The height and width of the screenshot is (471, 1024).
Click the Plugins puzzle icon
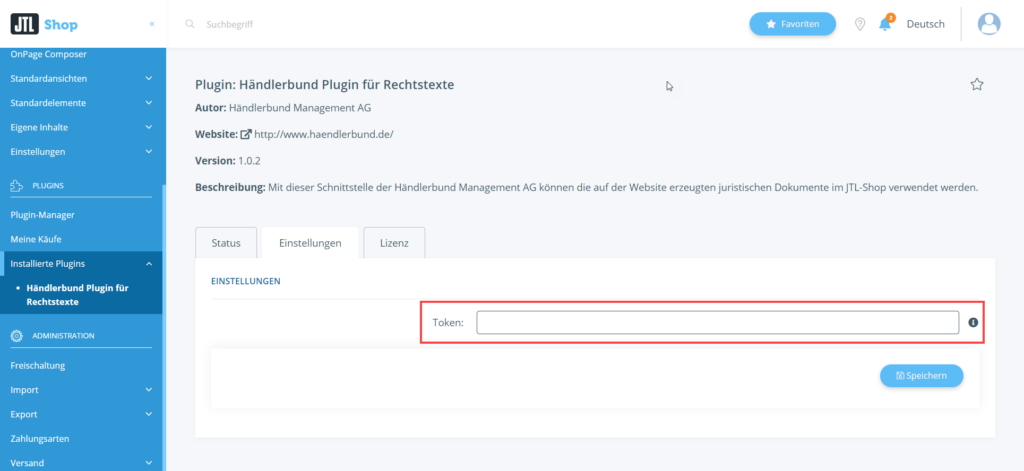point(17,186)
